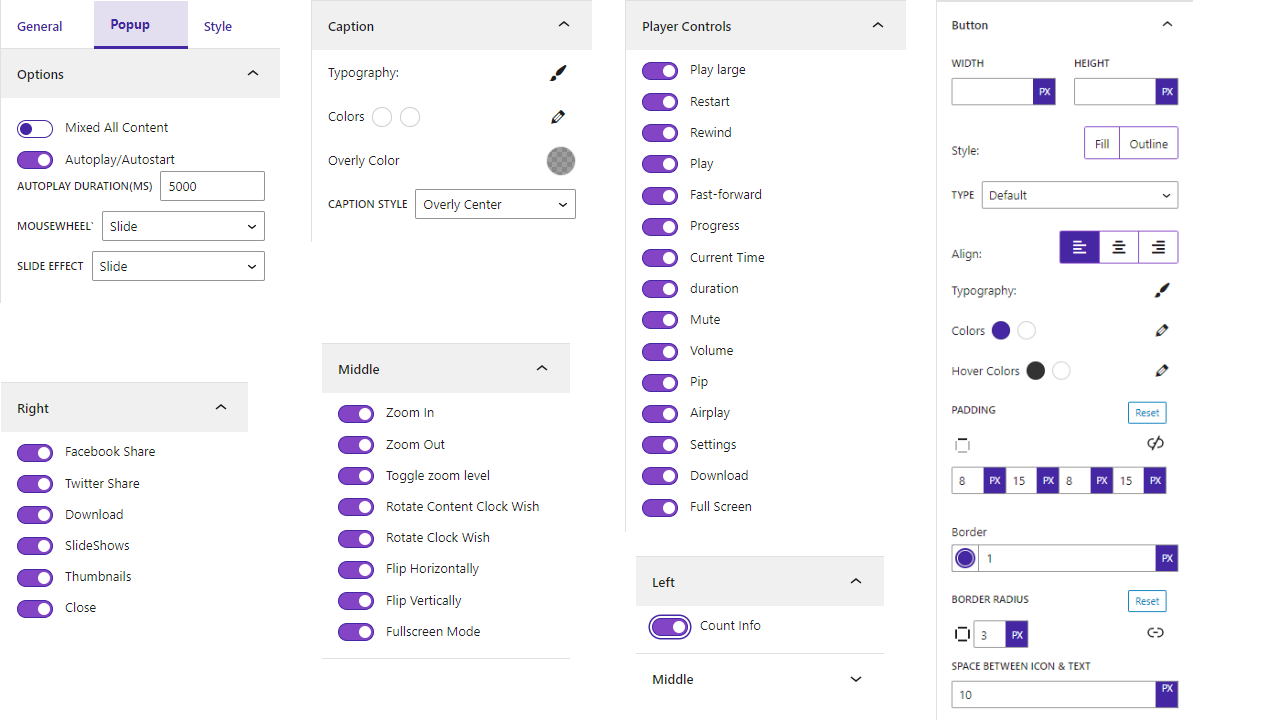This screenshot has height=720, width=1280.
Task: Toggle Mixed All Content switch
Action: (35, 128)
